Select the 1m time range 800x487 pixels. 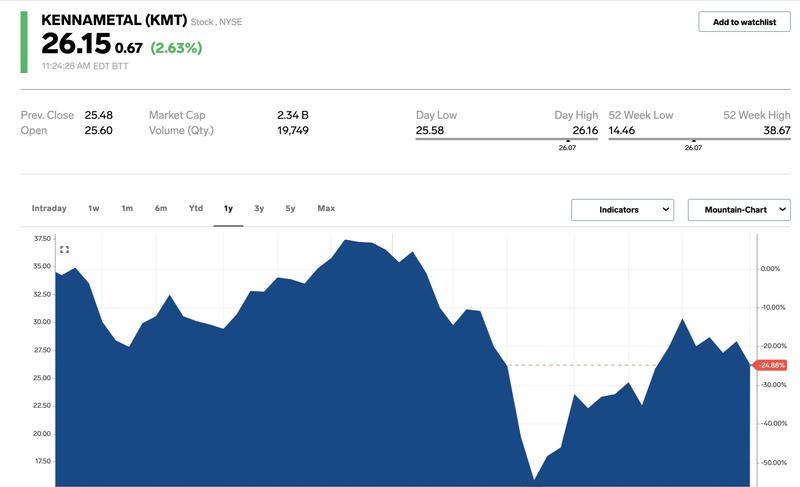(x=127, y=208)
